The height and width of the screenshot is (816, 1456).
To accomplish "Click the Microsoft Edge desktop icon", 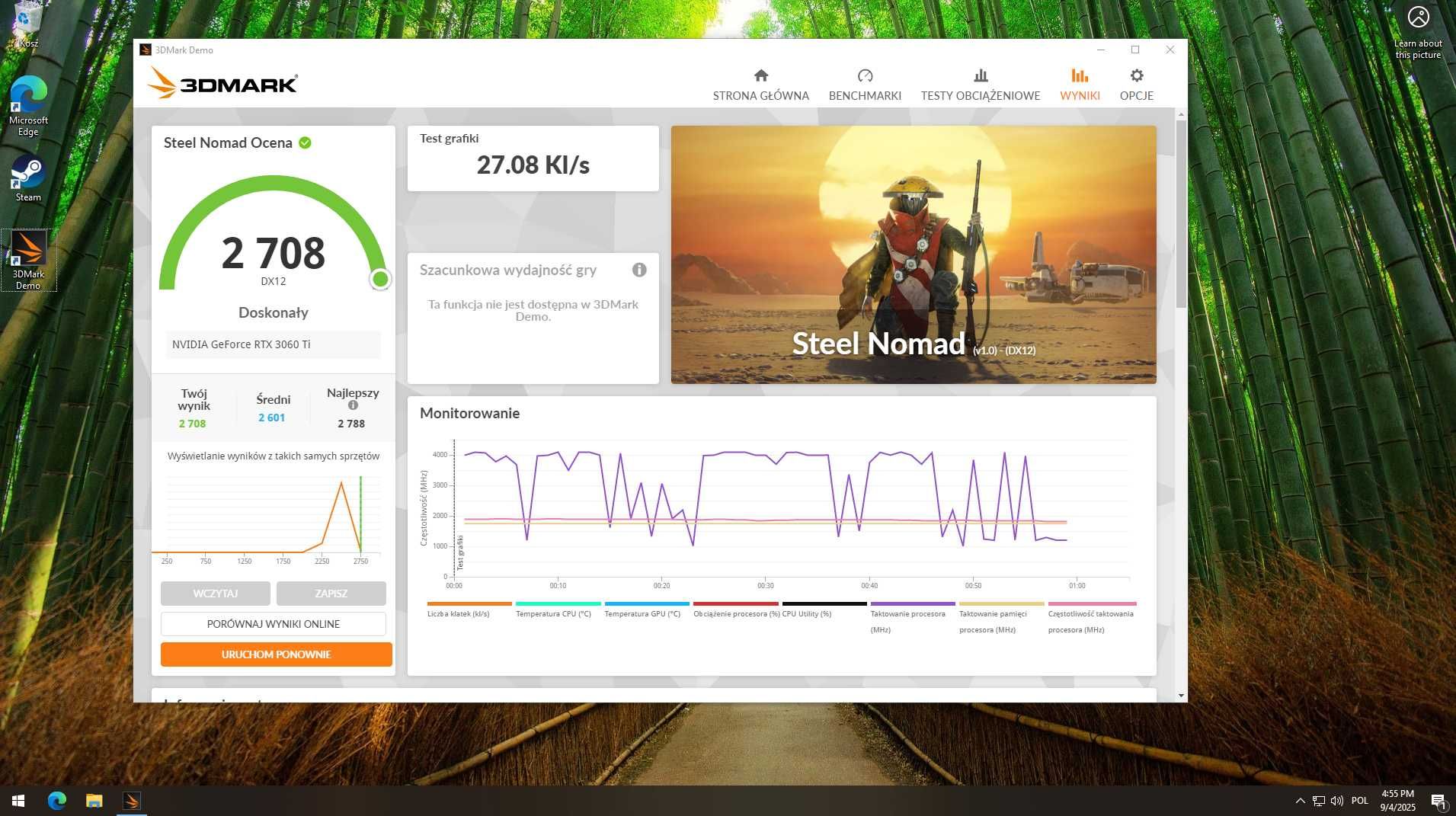I will [x=28, y=106].
